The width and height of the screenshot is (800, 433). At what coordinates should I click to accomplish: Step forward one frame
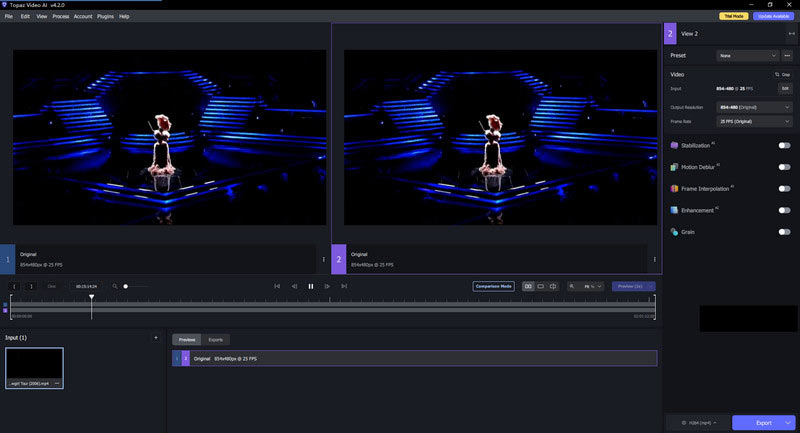point(327,286)
